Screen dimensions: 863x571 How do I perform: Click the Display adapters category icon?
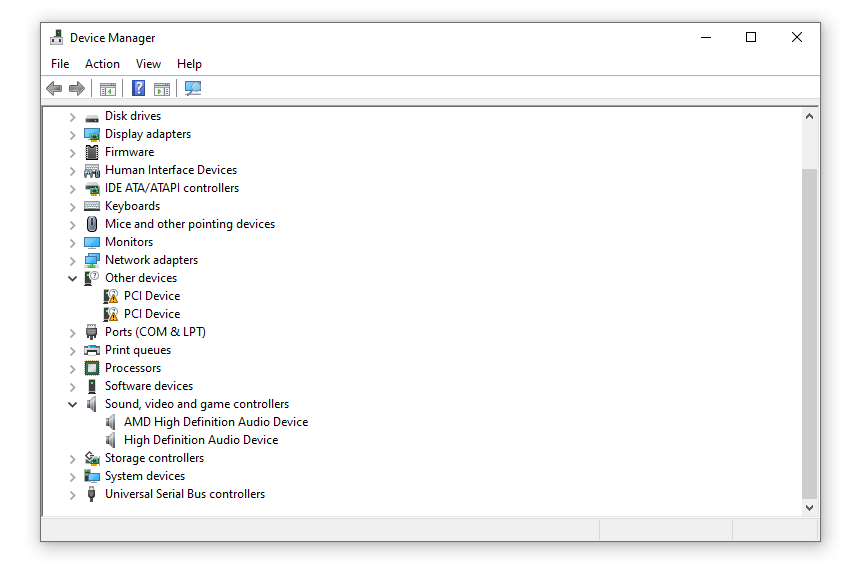coord(92,134)
